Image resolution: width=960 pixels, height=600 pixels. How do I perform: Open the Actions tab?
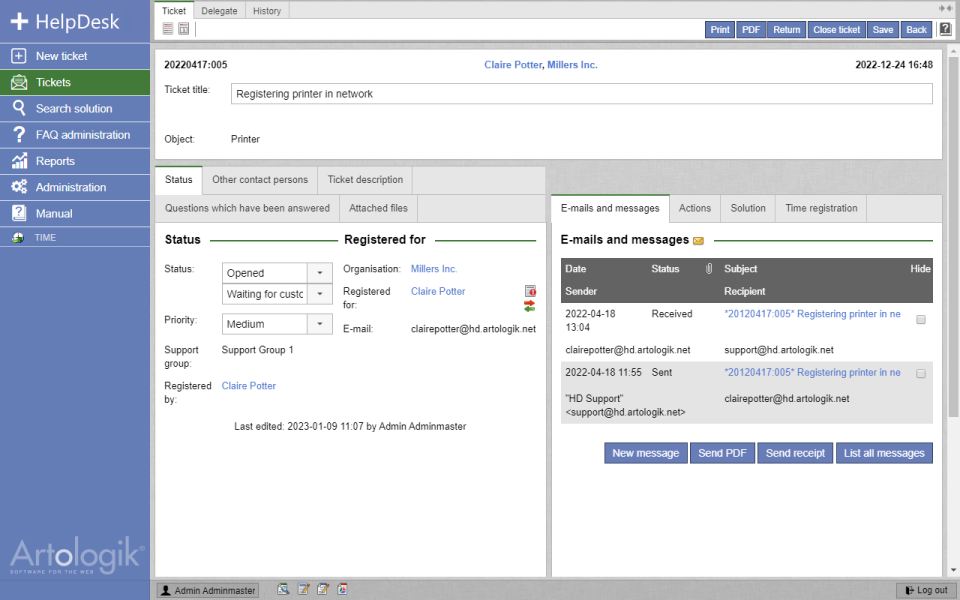[x=695, y=208]
